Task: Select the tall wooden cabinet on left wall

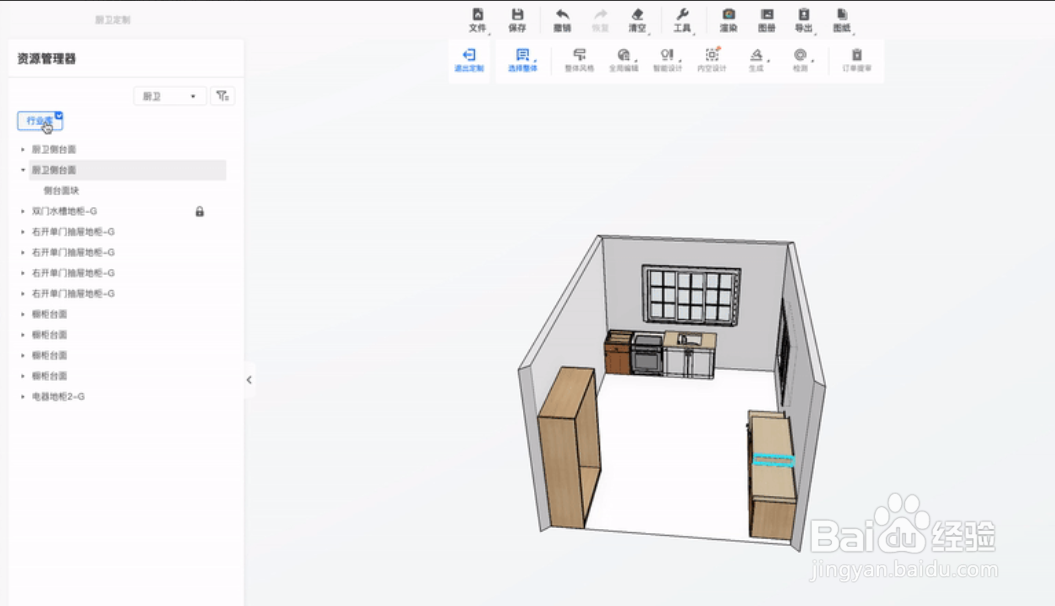Action: 569,447
